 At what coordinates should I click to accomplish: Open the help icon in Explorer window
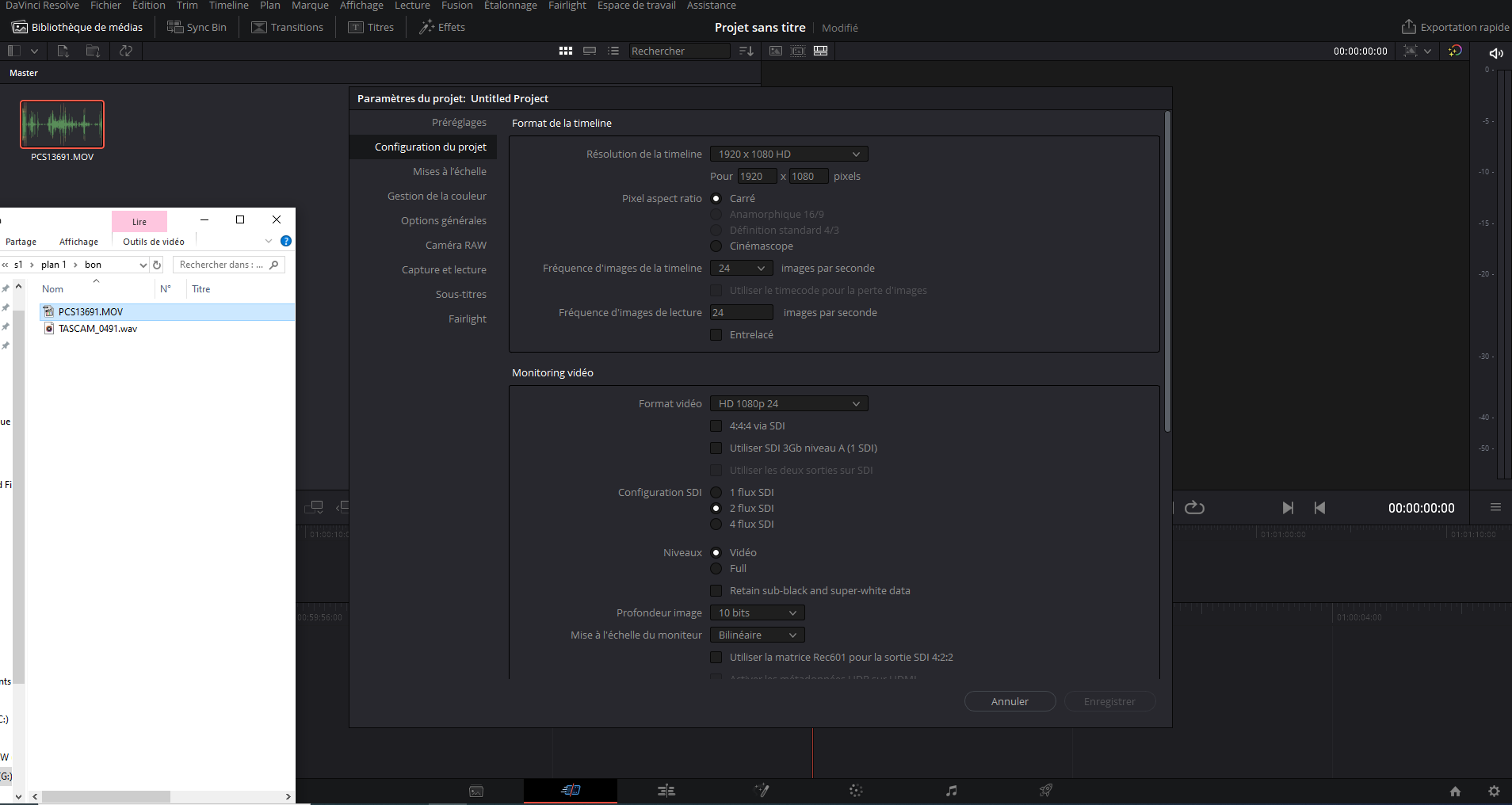pyautogui.click(x=286, y=241)
